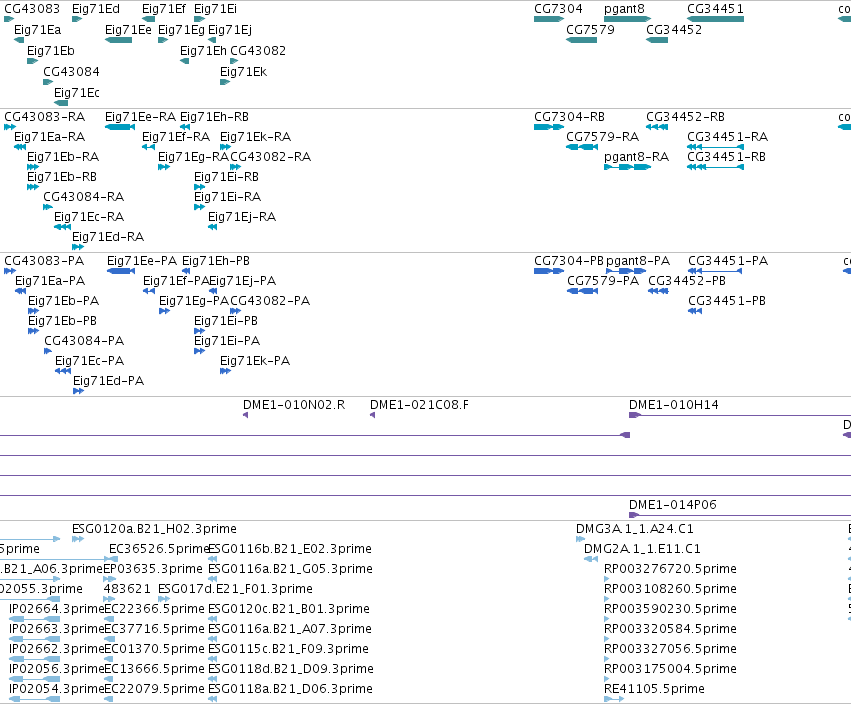The image size is (851, 704).
Task: Click protein pgant8-PA label
Action: pos(638,262)
